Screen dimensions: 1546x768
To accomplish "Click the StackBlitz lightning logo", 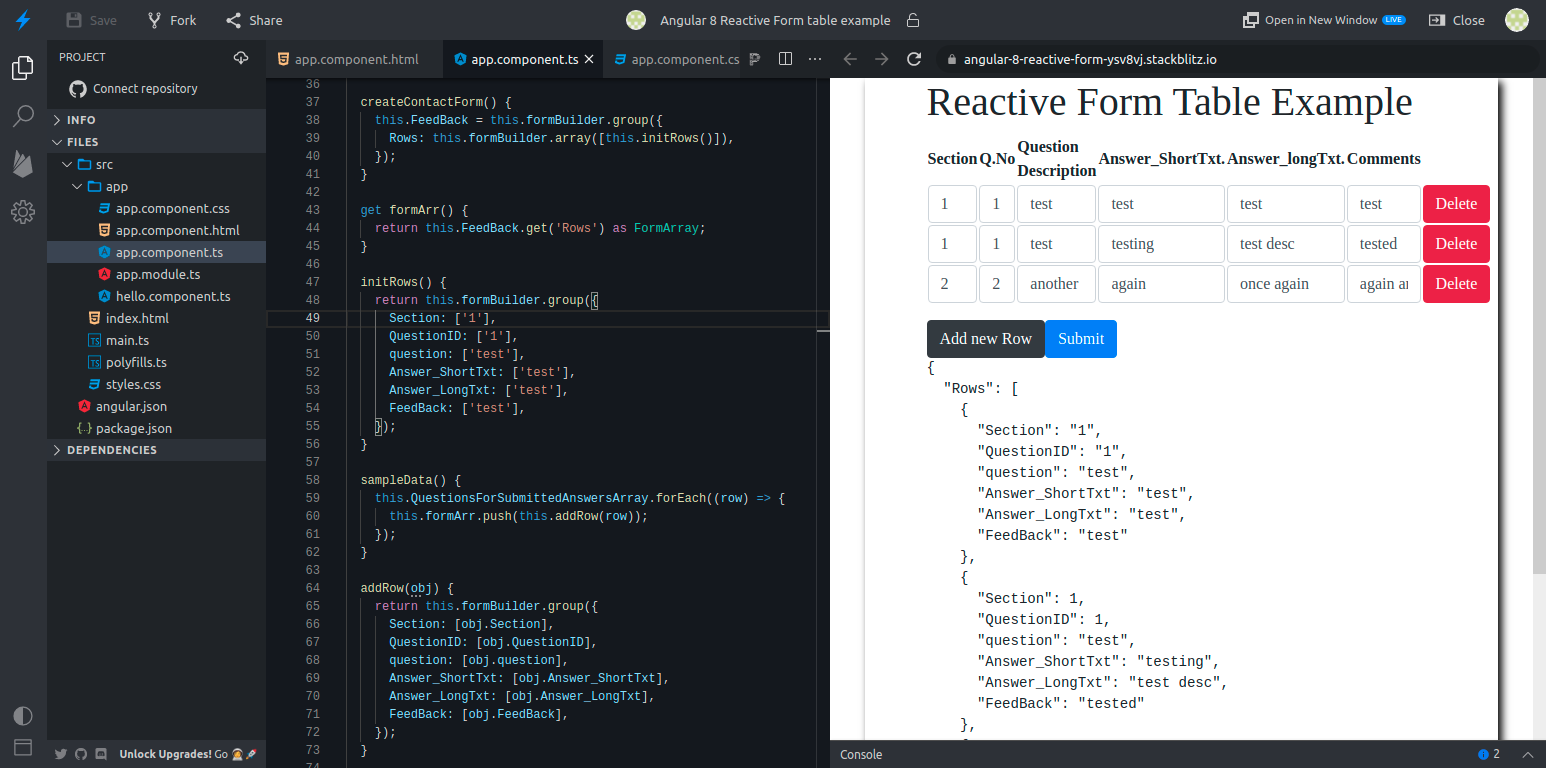I will (23, 20).
